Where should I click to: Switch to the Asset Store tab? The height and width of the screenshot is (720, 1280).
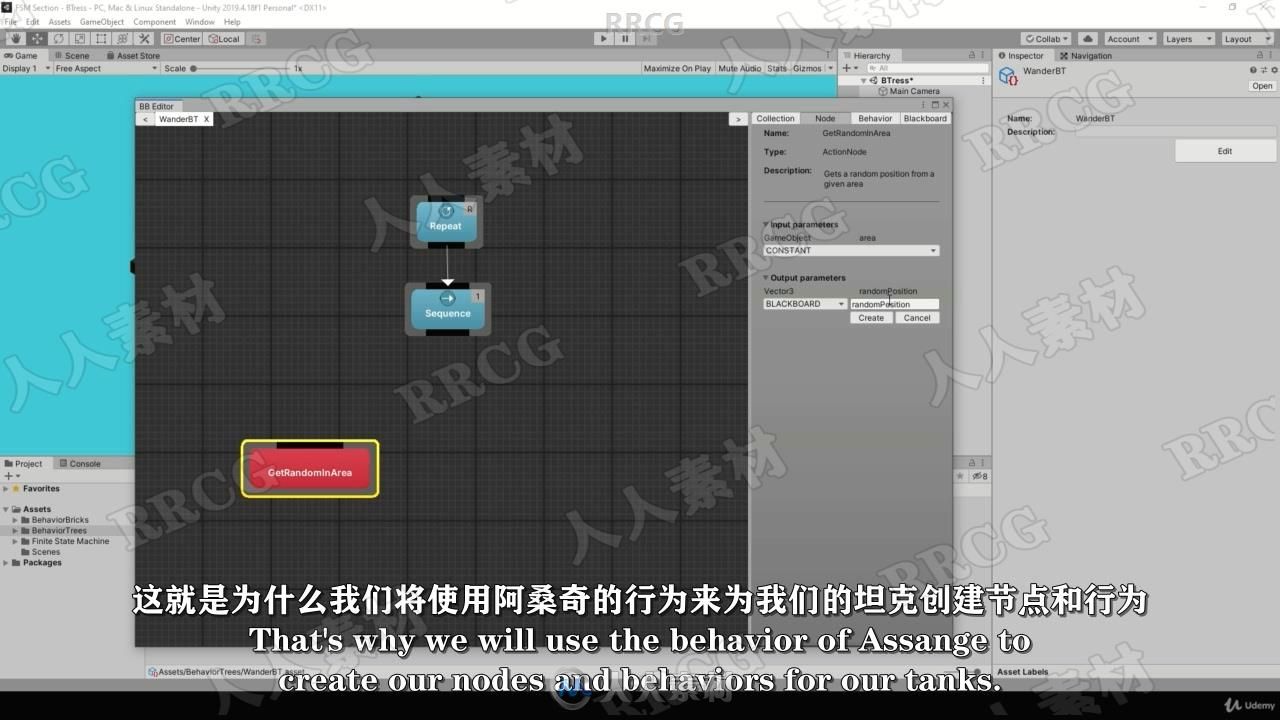[x=132, y=56]
